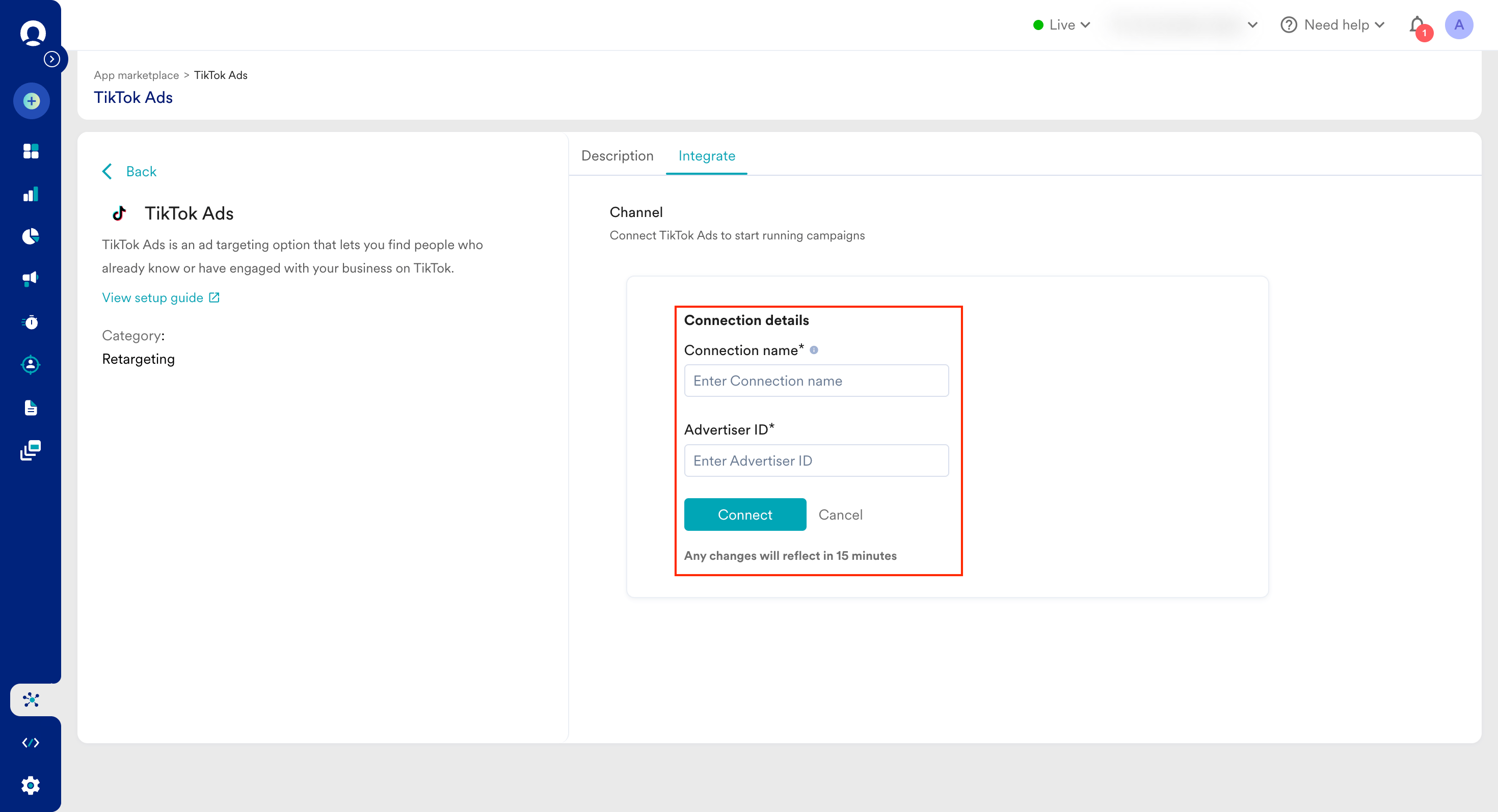The image size is (1498, 812).
Task: Open the settings gear icon
Action: click(x=31, y=786)
